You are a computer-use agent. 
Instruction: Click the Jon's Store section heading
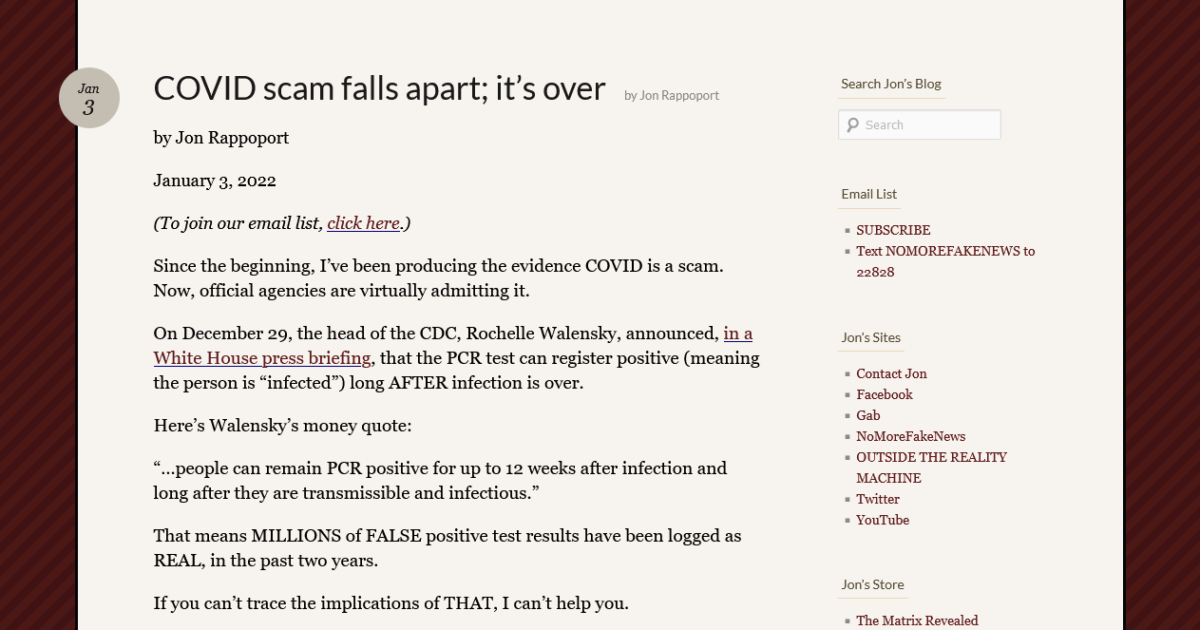[x=872, y=585]
